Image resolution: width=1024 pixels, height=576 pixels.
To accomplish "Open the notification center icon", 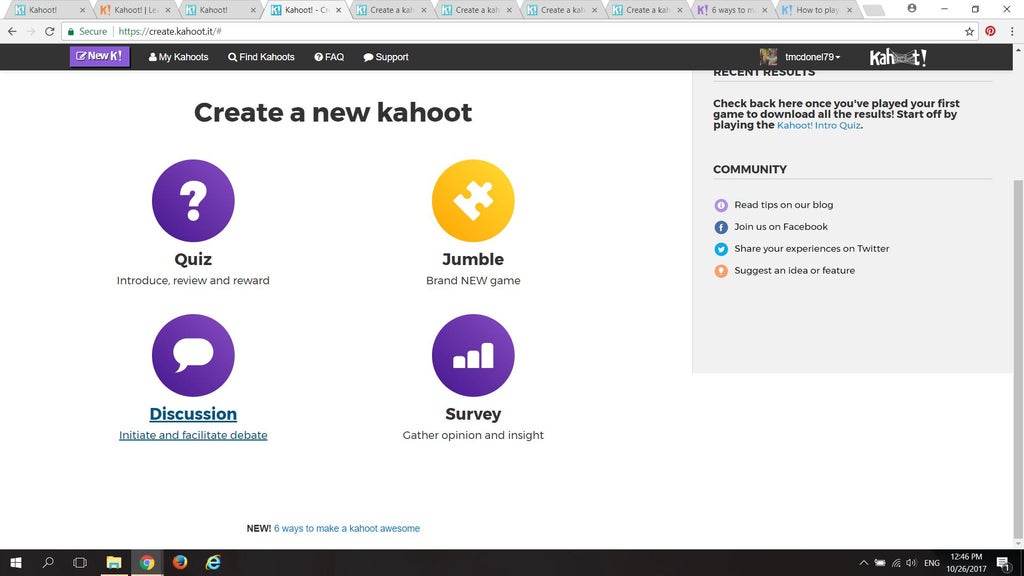I will click(x=1004, y=563).
